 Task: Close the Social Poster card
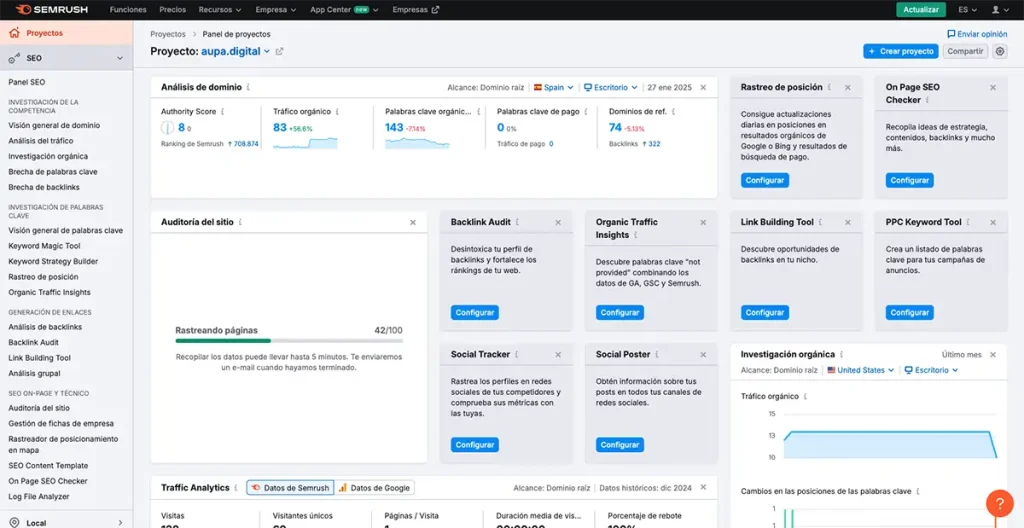tap(703, 355)
